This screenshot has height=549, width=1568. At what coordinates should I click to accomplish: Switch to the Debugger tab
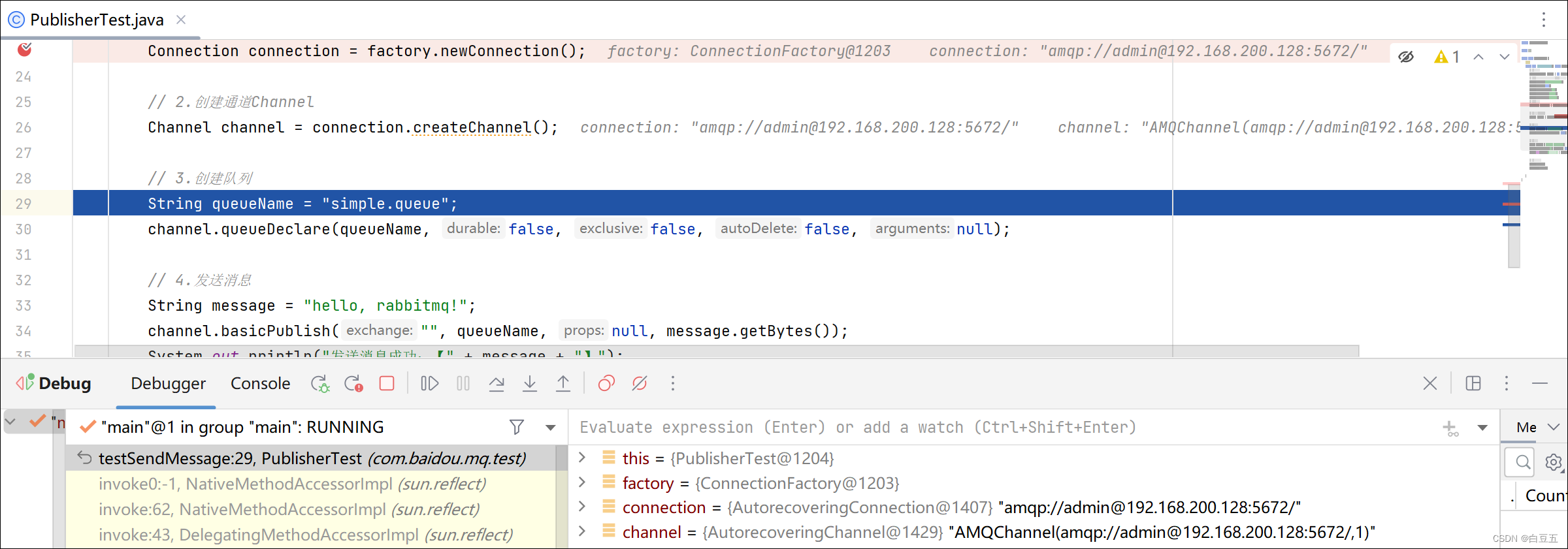coord(168,383)
